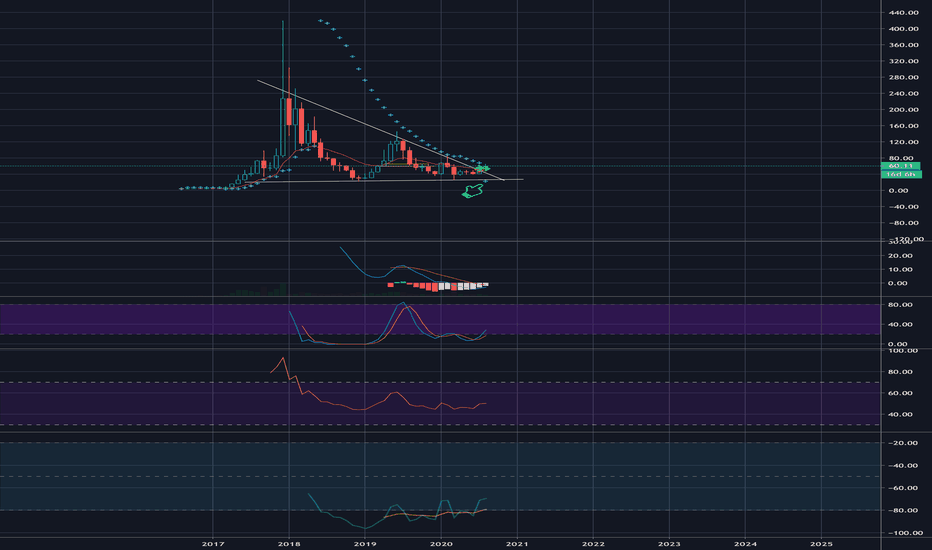
Task: Click 320.00 on the price axis
Action: point(903,61)
